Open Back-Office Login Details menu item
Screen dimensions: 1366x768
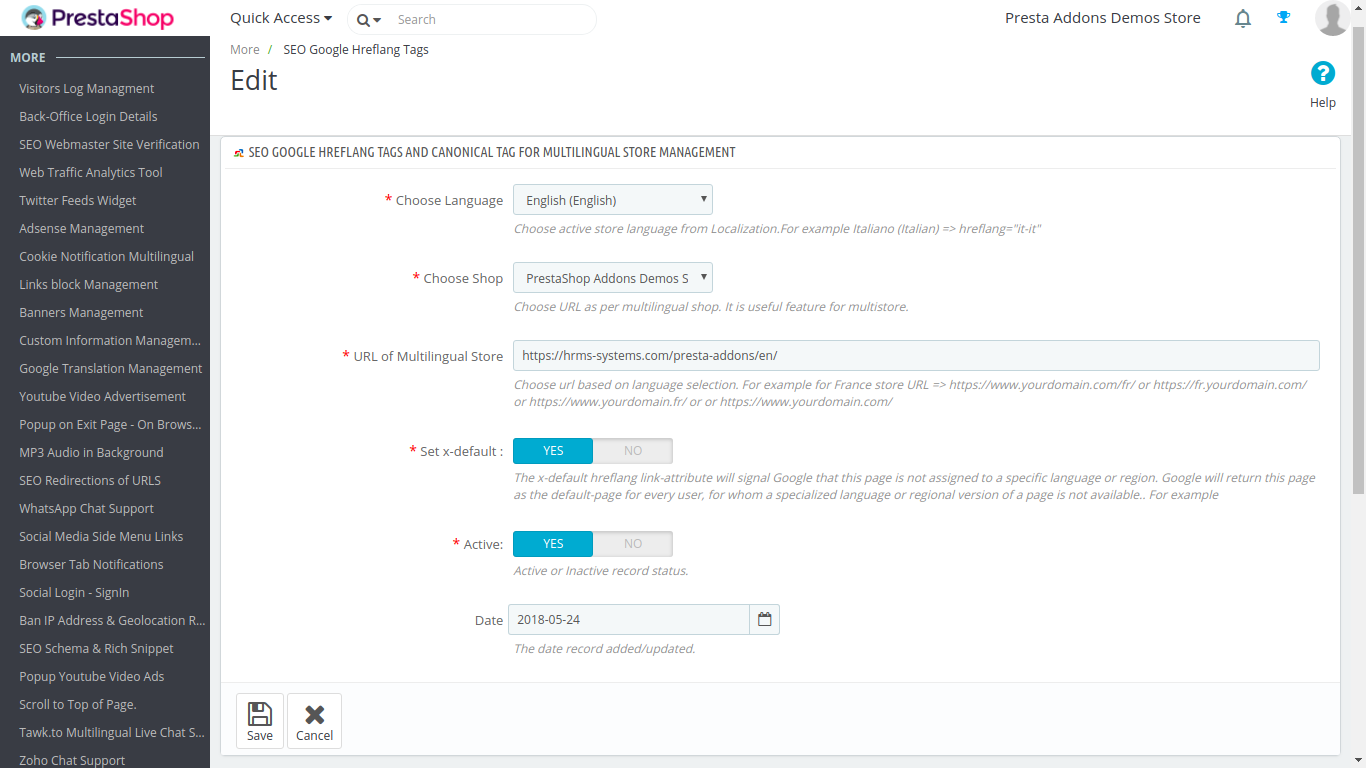(x=88, y=116)
